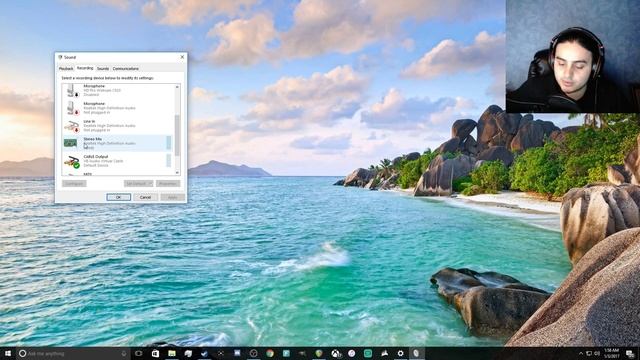The image size is (640, 360).
Task: Select the Stereo Mix sound card icon
Action: 71,143
